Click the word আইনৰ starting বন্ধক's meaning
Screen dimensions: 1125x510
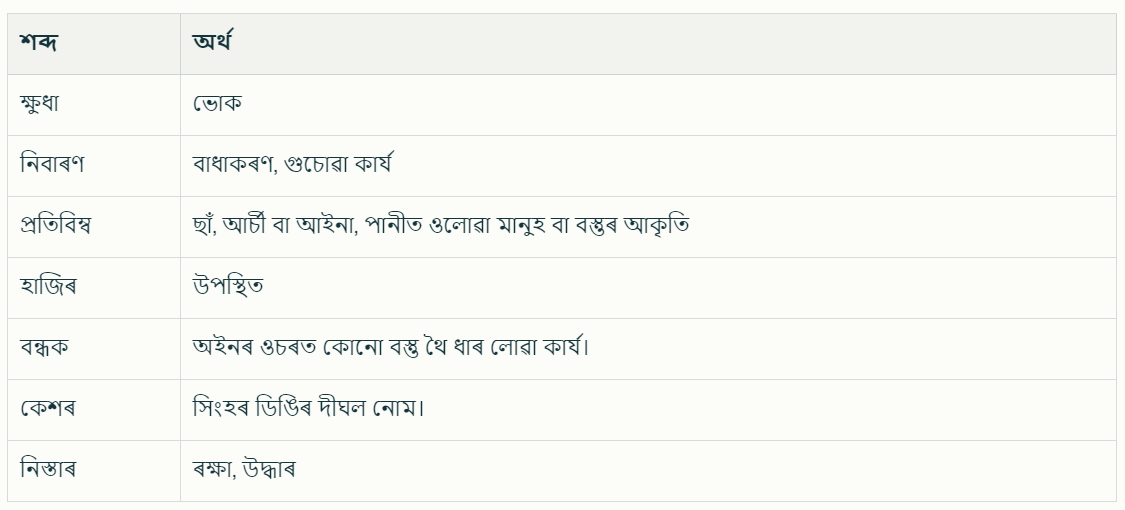(x=222, y=348)
